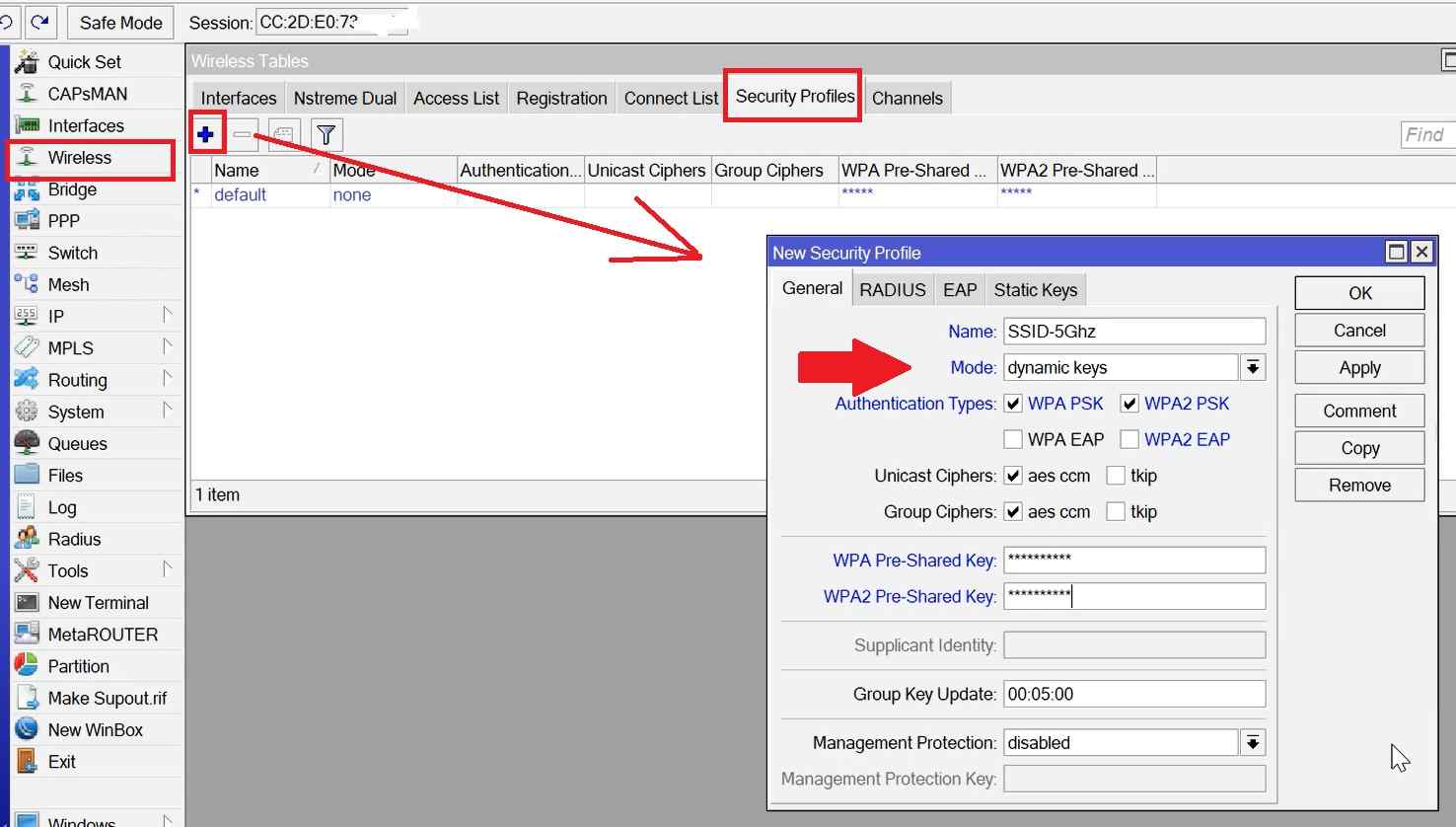The width and height of the screenshot is (1456, 827).
Task: Click the profile Name input field
Action: pos(1134,332)
